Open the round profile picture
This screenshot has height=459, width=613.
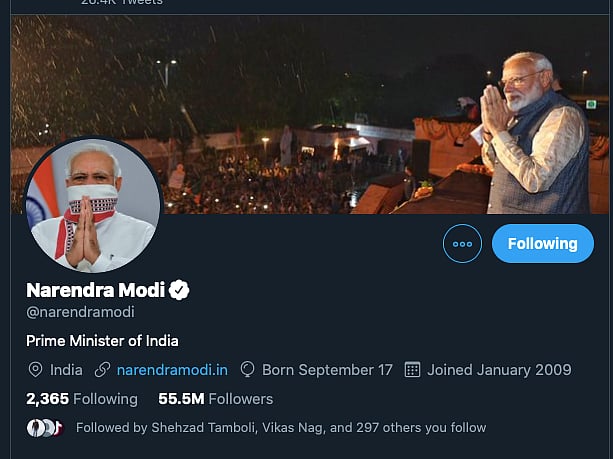coord(92,206)
